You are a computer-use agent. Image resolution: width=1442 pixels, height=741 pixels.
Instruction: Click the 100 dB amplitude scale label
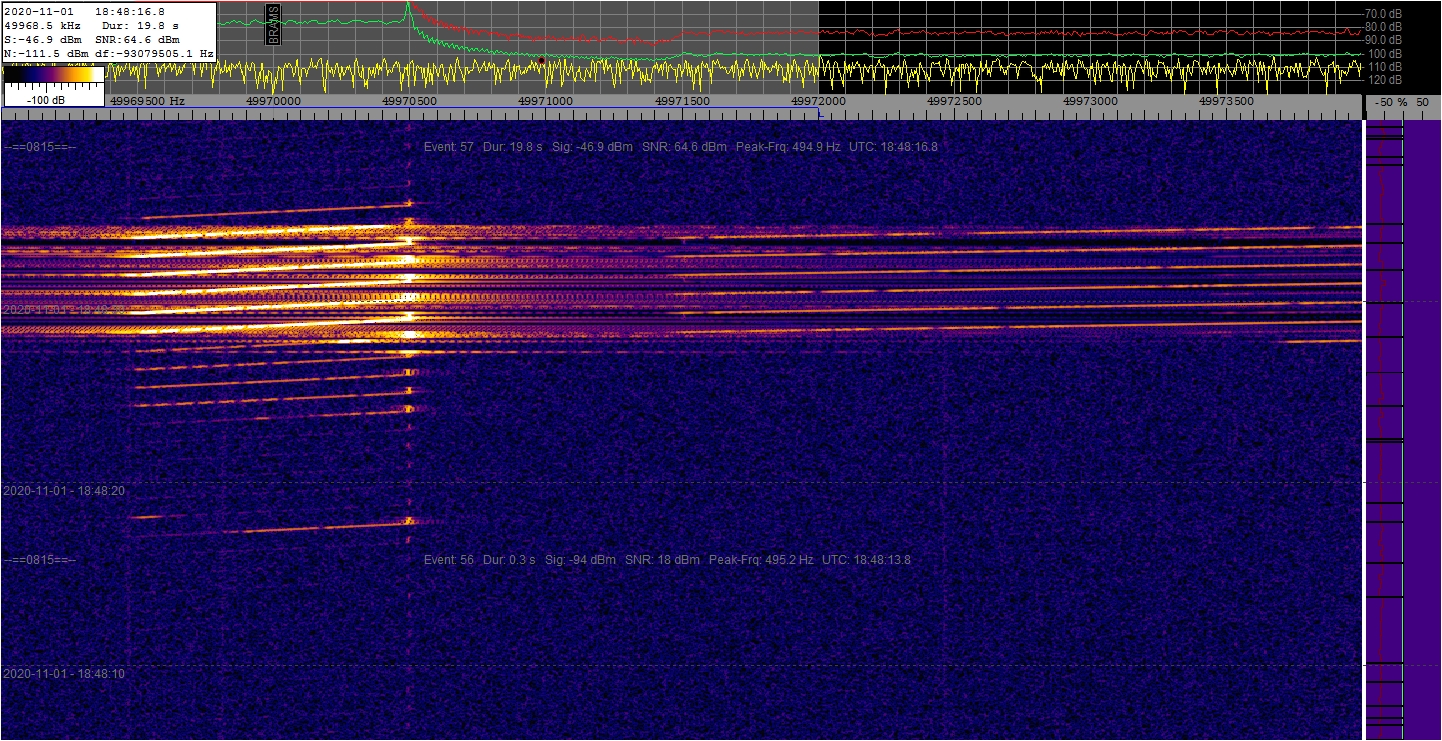[x=1385, y=53]
